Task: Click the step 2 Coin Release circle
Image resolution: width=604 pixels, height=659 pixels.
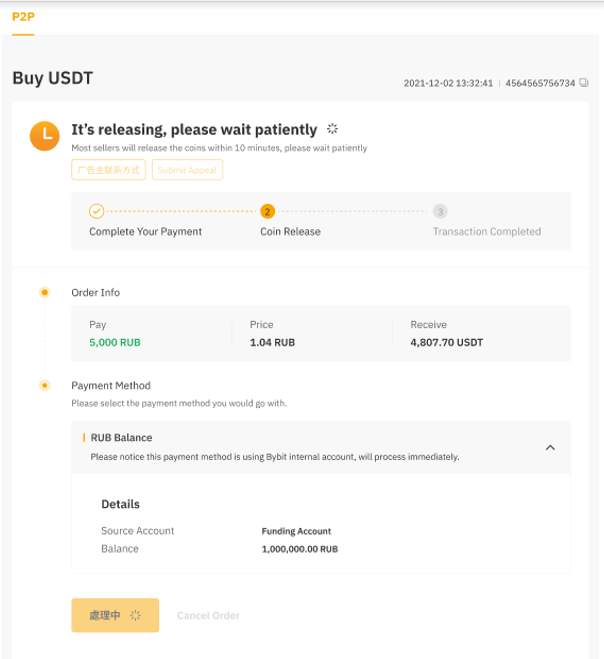Action: point(267,211)
